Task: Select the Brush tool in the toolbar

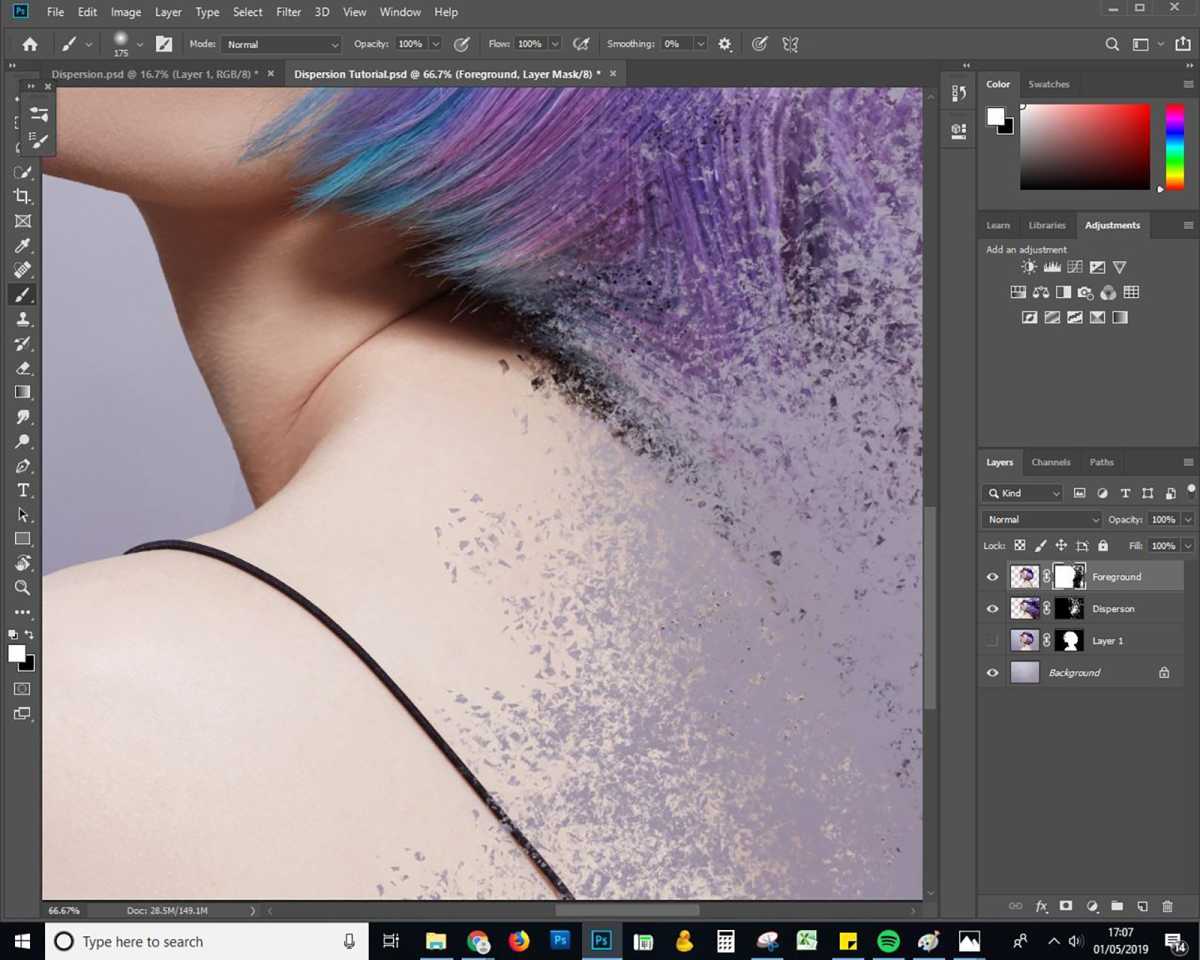Action: 22,294
